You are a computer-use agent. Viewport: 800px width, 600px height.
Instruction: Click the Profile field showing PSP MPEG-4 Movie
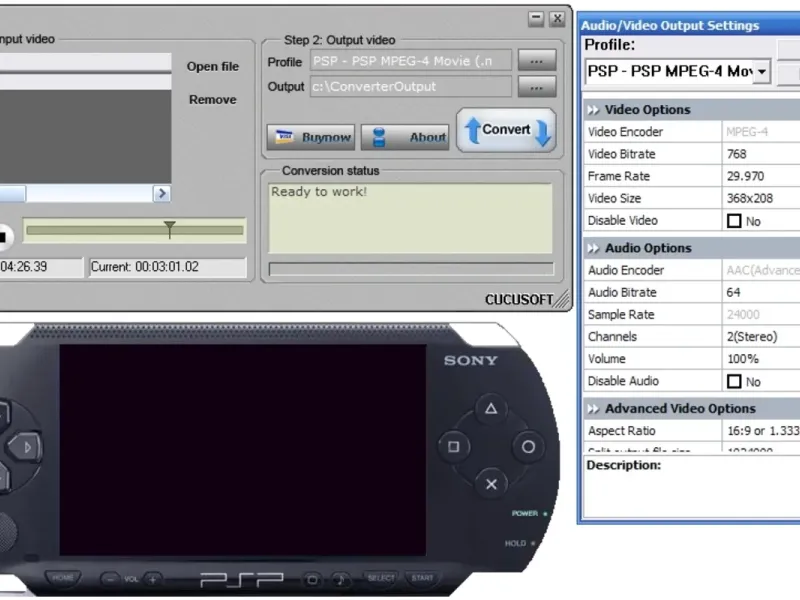pyautogui.click(x=411, y=61)
